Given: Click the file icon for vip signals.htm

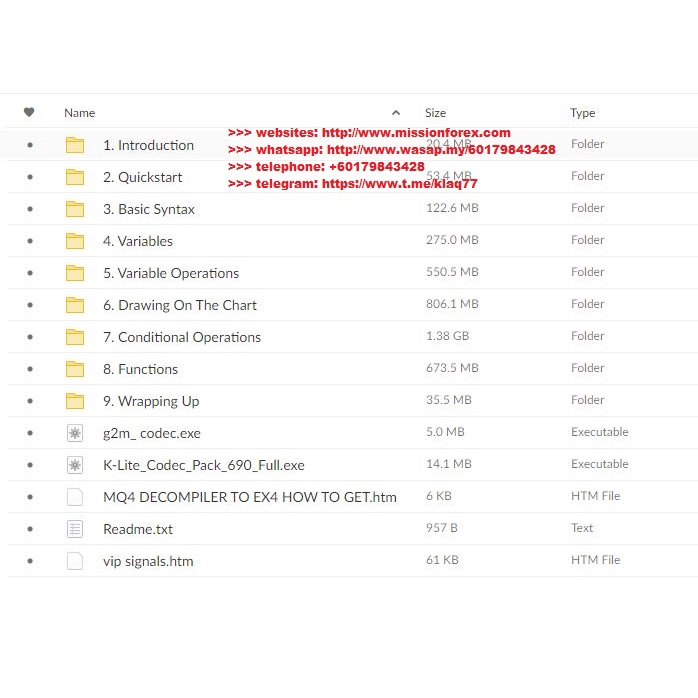Looking at the screenshot, I should coord(75,561).
